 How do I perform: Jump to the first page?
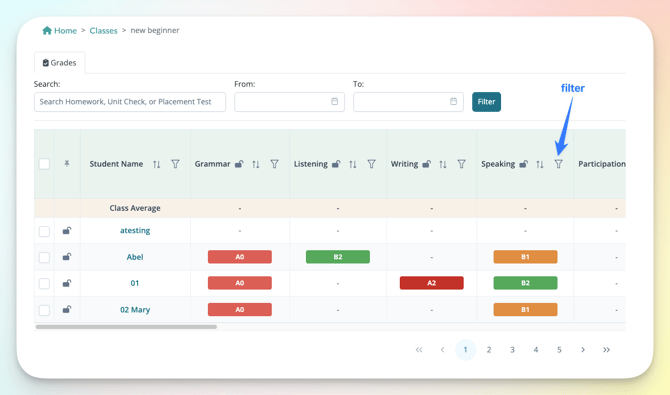coord(419,350)
